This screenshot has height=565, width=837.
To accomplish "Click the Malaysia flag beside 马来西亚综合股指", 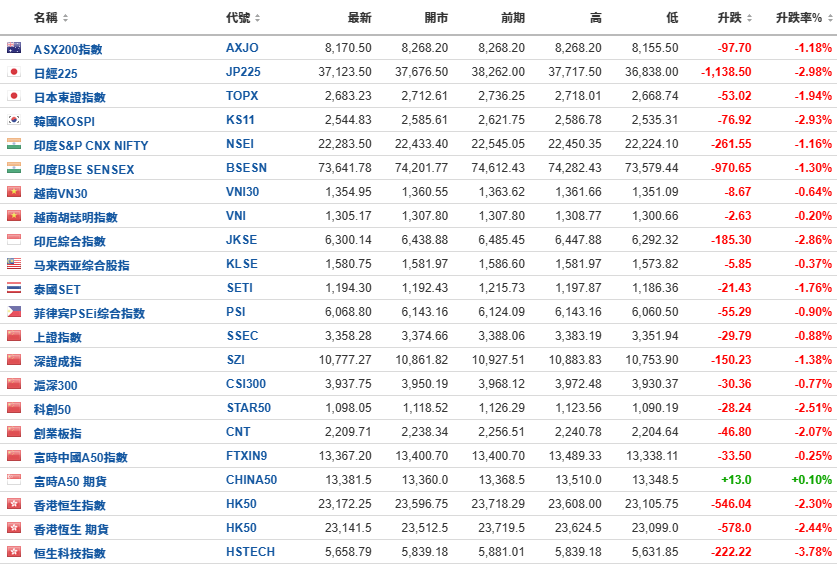I will 14,264.
